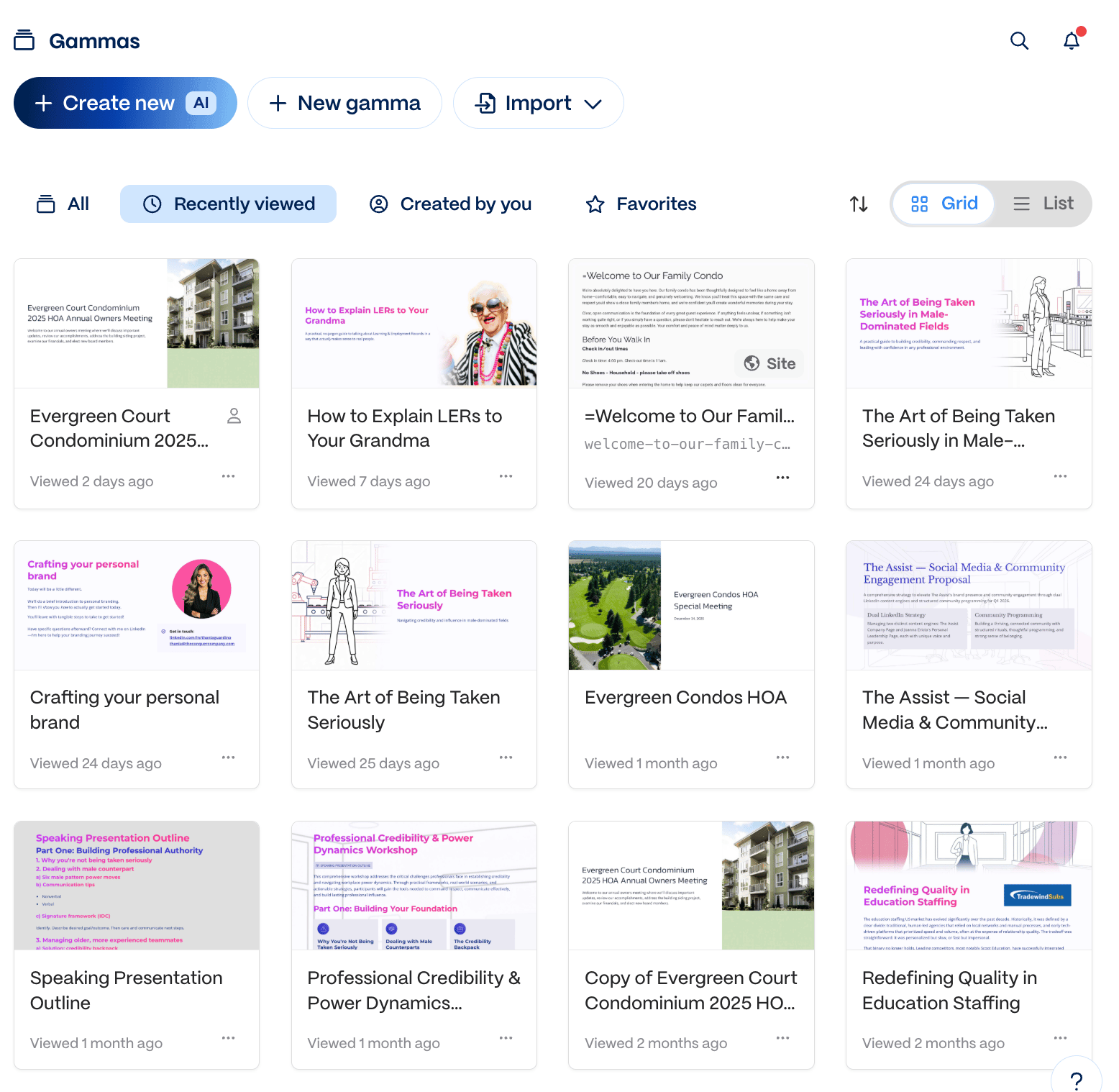
Task: Expand the Import dropdown
Action: pyautogui.click(x=538, y=103)
